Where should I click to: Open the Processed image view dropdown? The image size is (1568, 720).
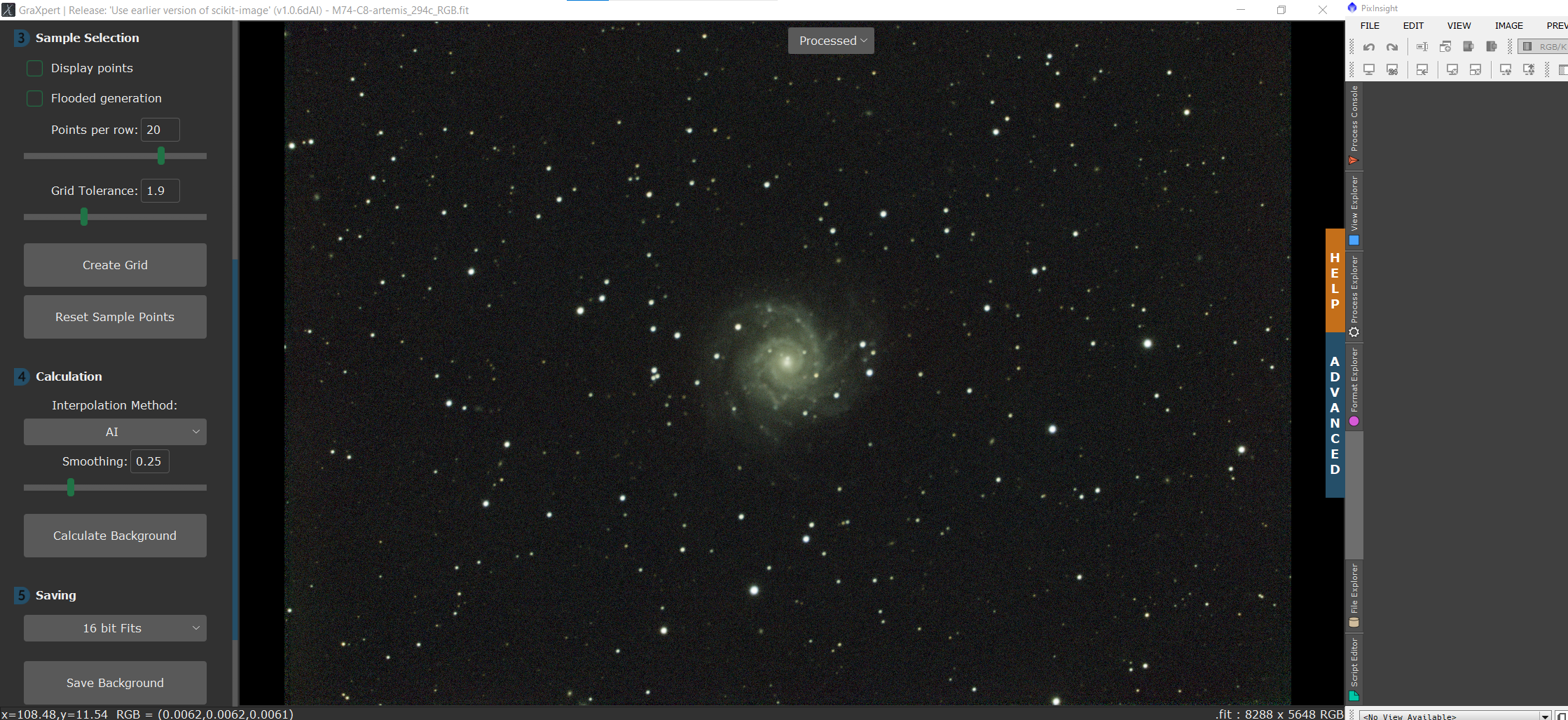(x=831, y=41)
